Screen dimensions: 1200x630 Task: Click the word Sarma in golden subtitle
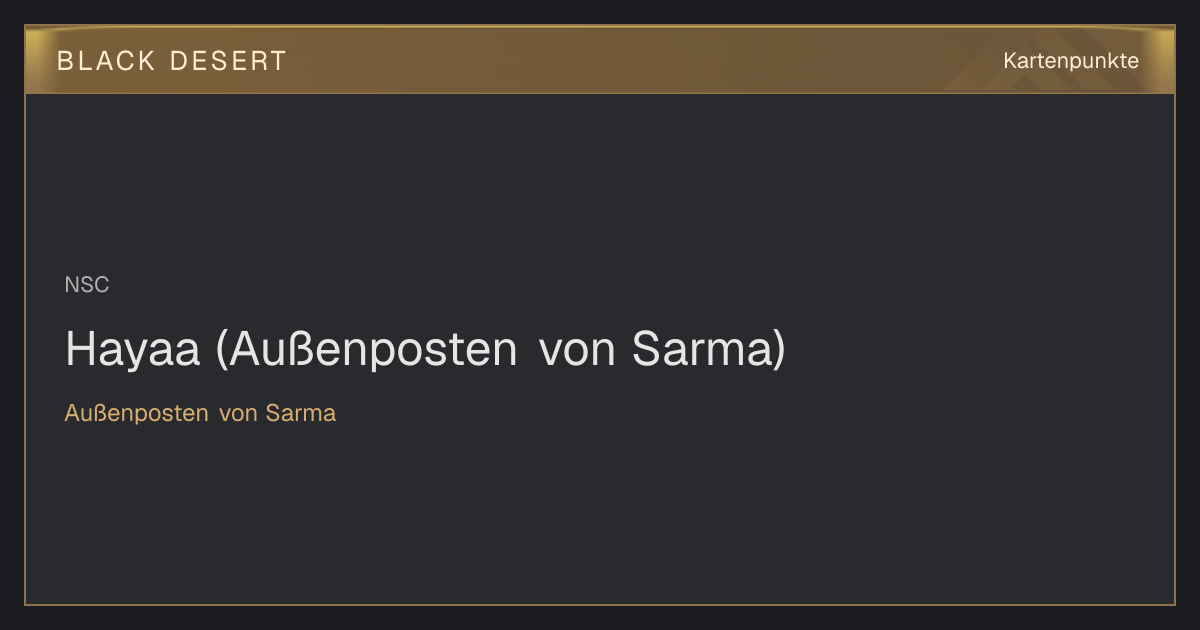(301, 413)
